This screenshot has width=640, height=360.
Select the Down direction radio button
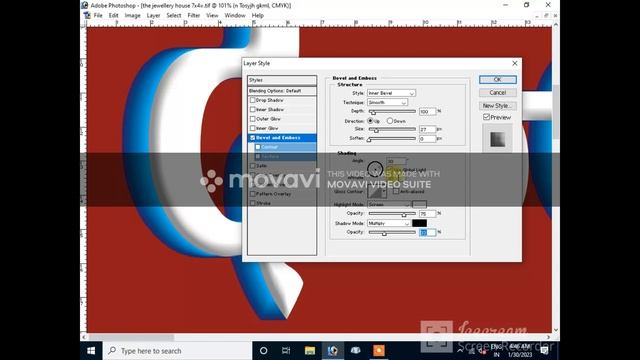click(390, 121)
